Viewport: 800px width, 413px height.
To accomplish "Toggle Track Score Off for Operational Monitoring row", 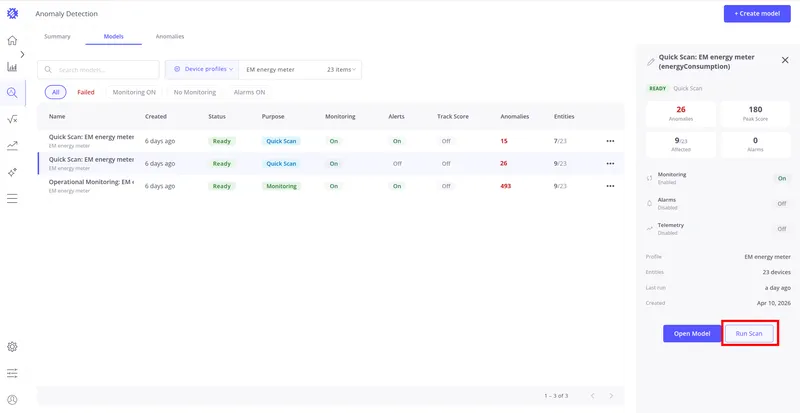I will (446, 186).
